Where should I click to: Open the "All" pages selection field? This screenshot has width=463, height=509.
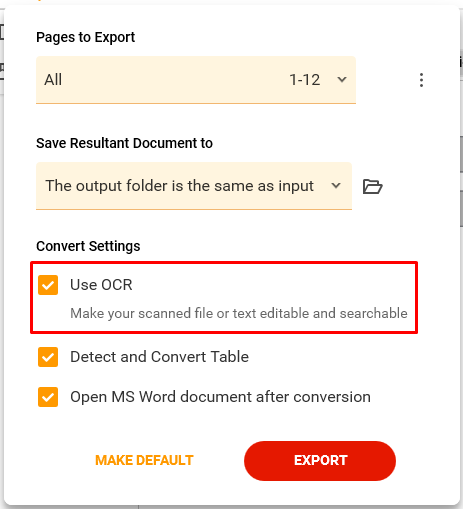(x=196, y=80)
